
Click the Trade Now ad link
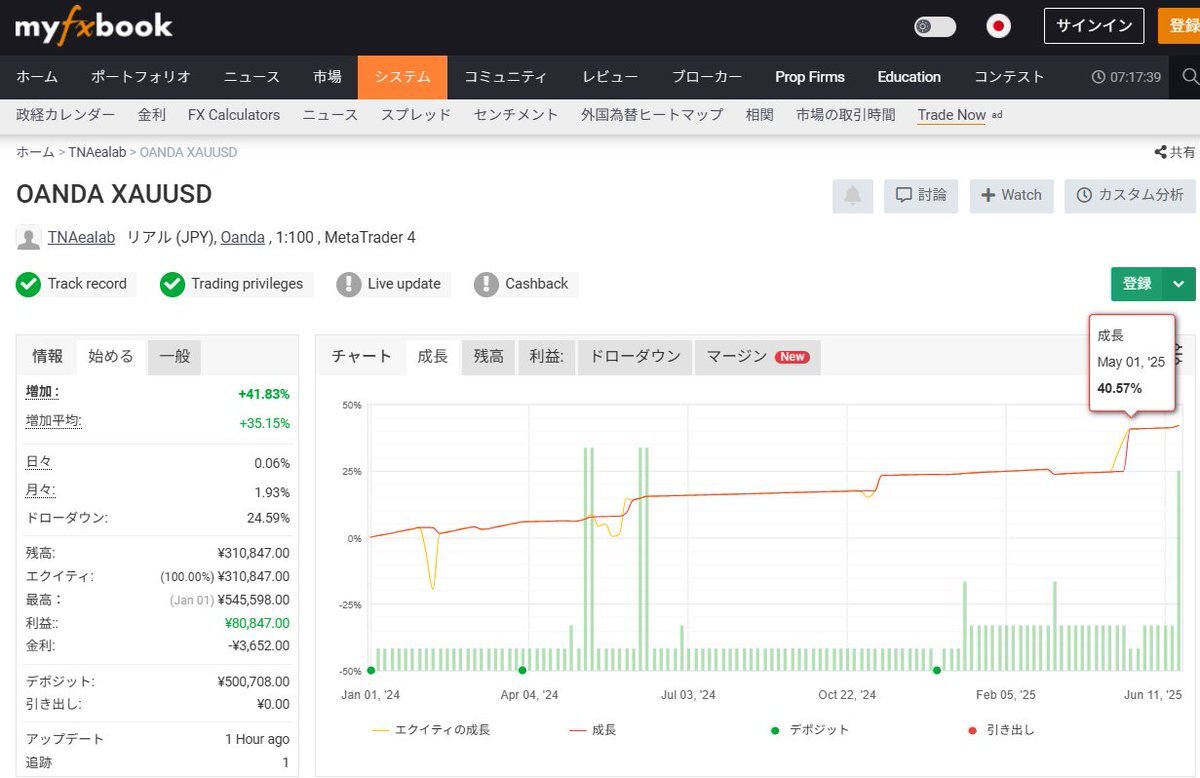(x=952, y=115)
